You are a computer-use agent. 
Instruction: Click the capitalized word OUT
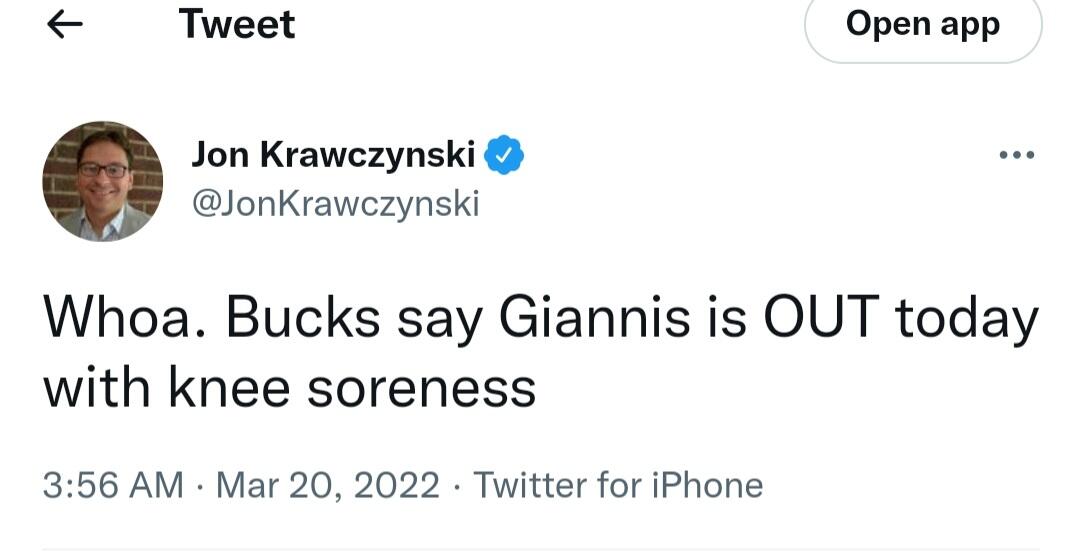pyautogui.click(x=822, y=319)
